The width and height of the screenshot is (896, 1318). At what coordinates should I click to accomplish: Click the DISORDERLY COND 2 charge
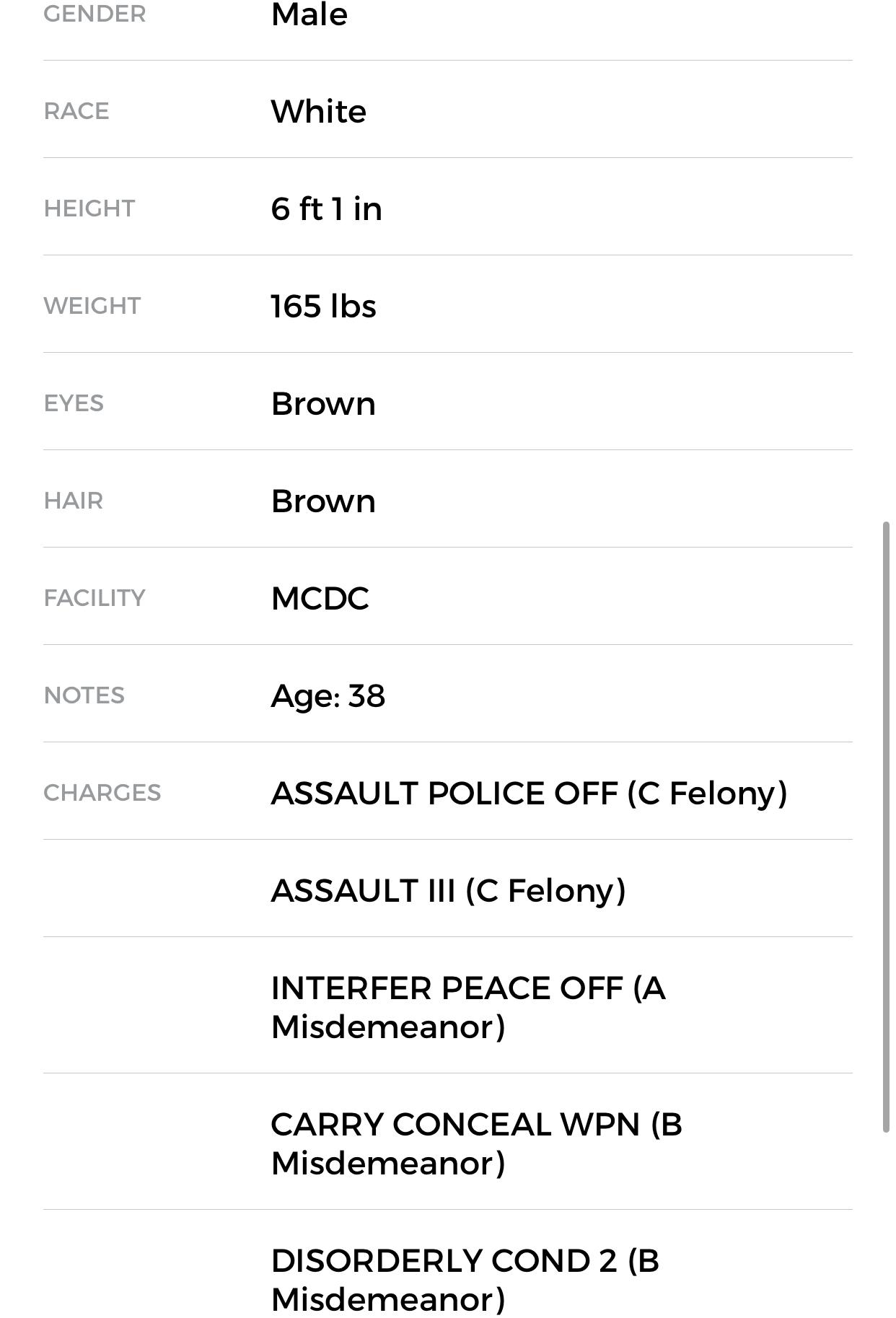(x=465, y=1279)
